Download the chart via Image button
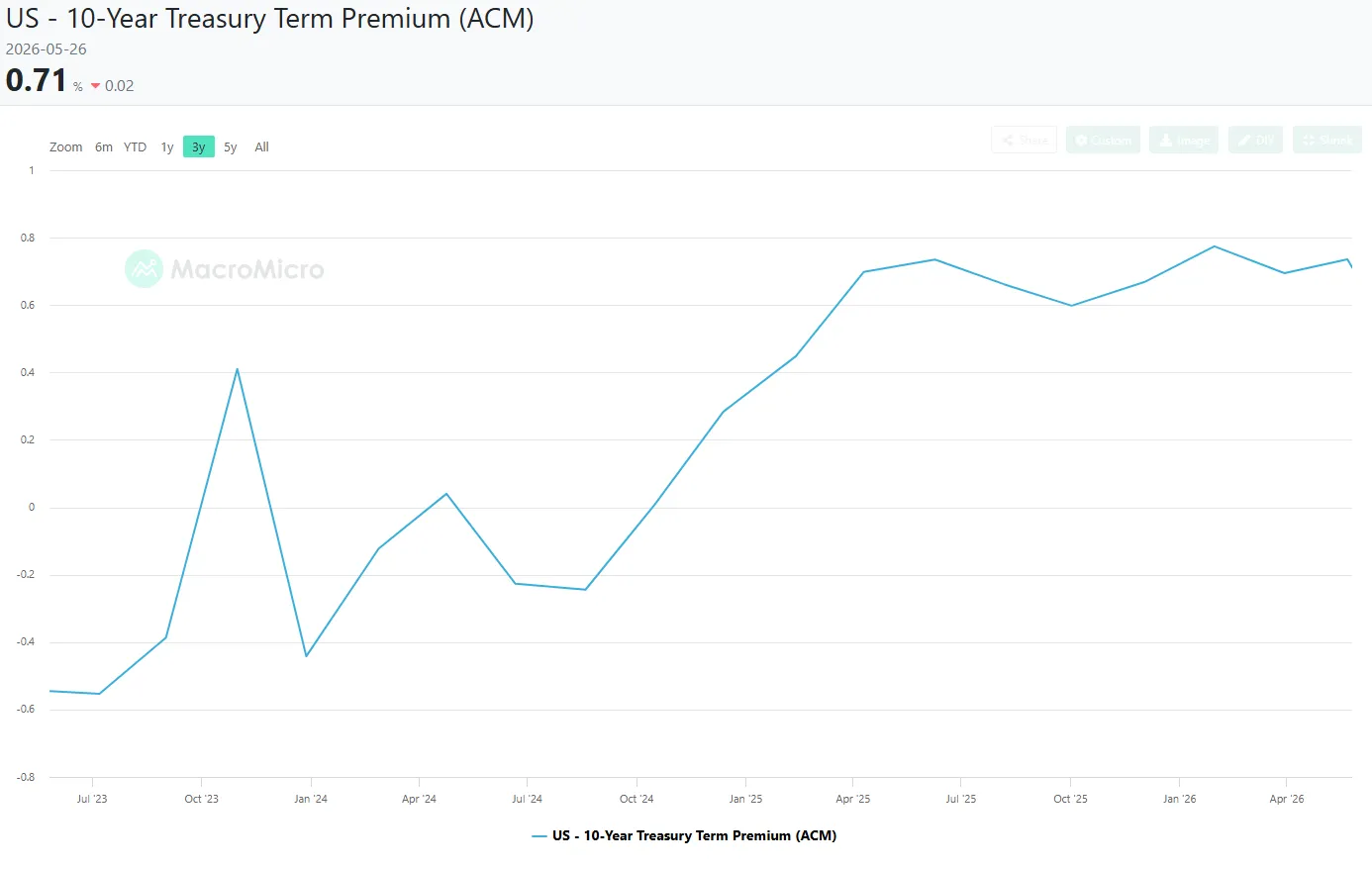The image size is (1372, 869). click(1184, 140)
